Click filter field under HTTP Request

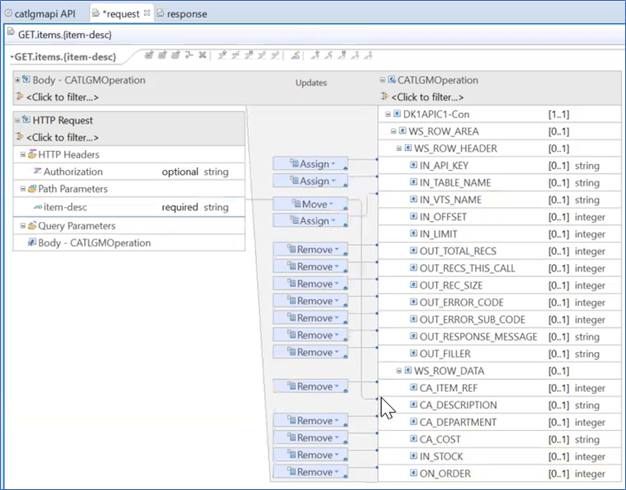(x=62, y=137)
